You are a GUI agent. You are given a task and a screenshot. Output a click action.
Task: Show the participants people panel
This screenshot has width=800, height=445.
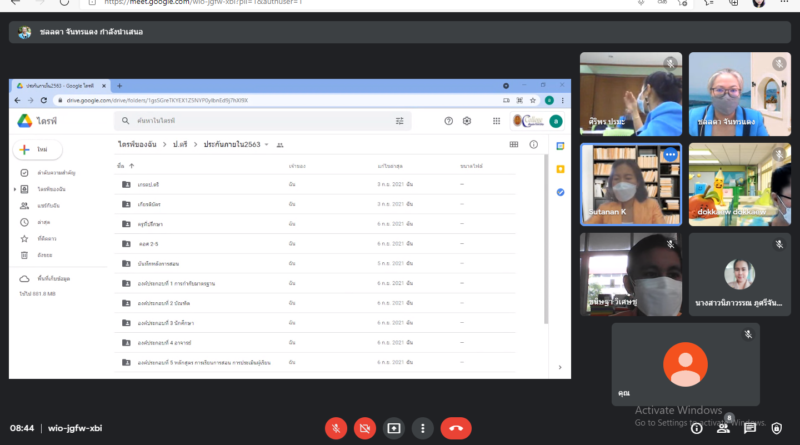click(x=723, y=428)
